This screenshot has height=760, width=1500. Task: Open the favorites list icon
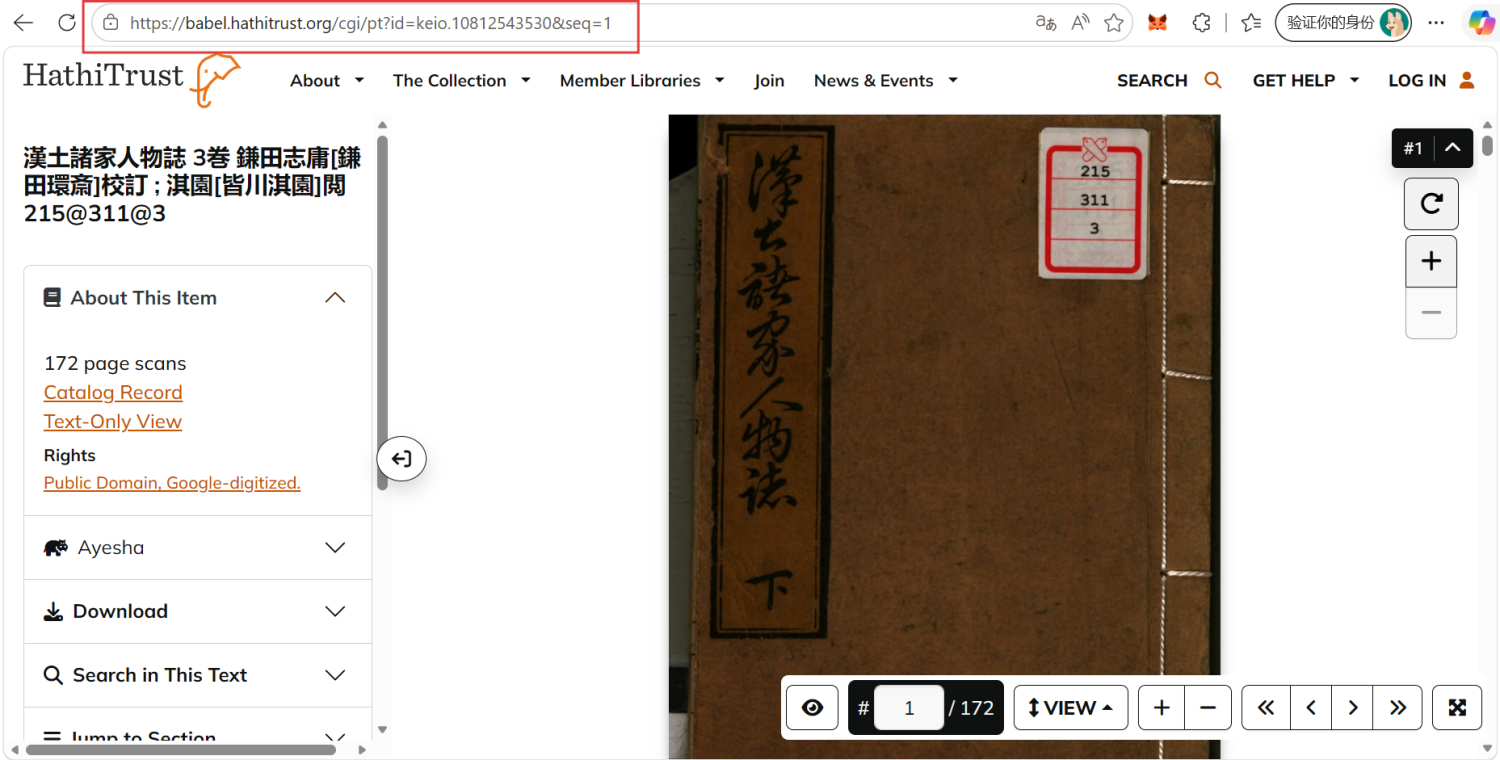[1251, 23]
